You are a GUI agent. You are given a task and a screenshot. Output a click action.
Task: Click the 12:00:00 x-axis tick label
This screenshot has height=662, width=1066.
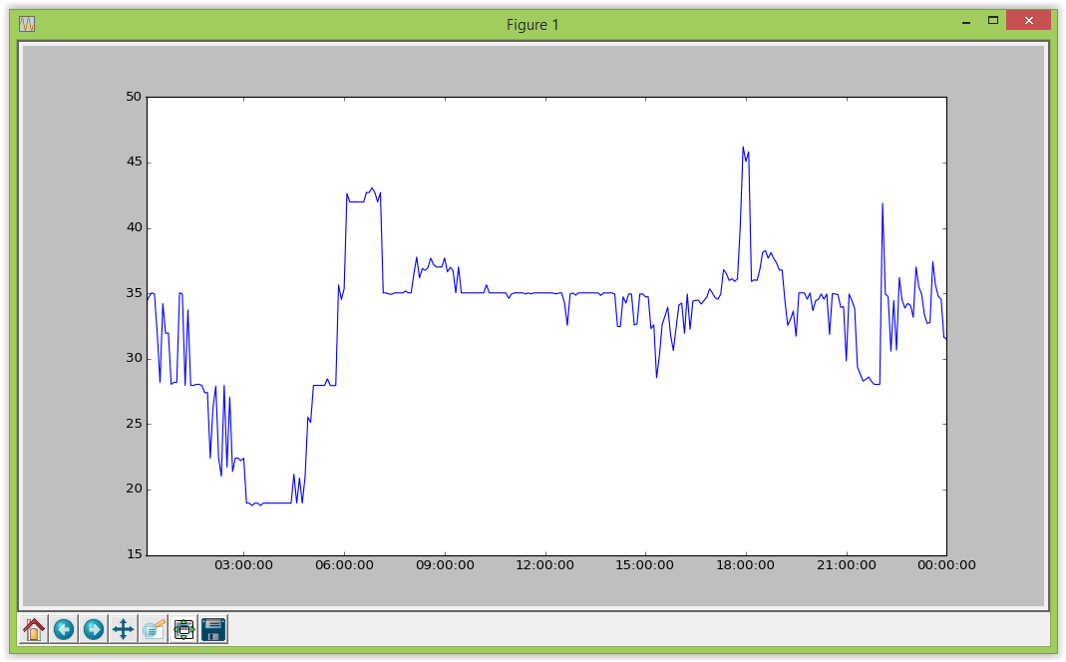click(x=545, y=565)
